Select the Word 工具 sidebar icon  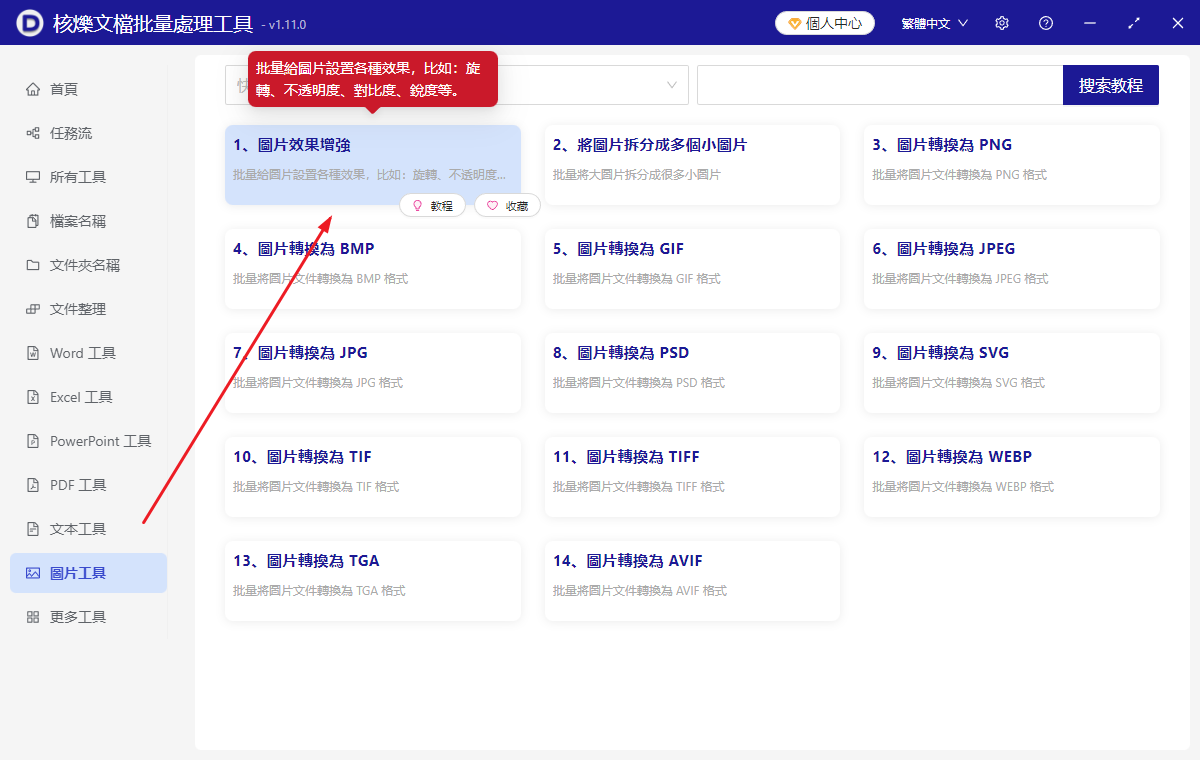tap(34, 352)
